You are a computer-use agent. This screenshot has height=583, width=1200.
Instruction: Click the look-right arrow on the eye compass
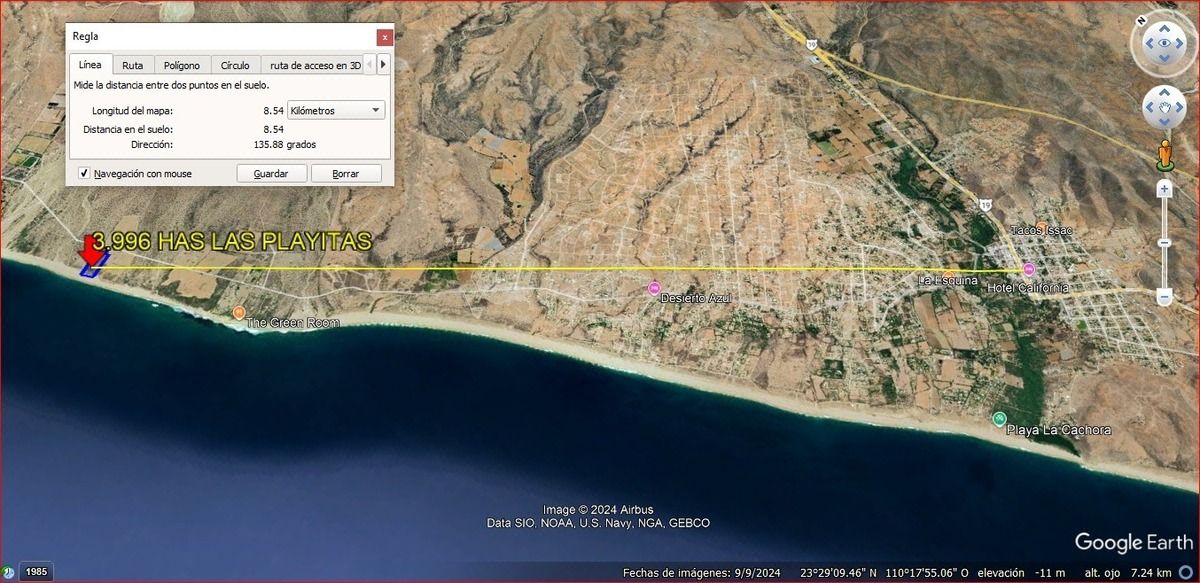point(1181,44)
